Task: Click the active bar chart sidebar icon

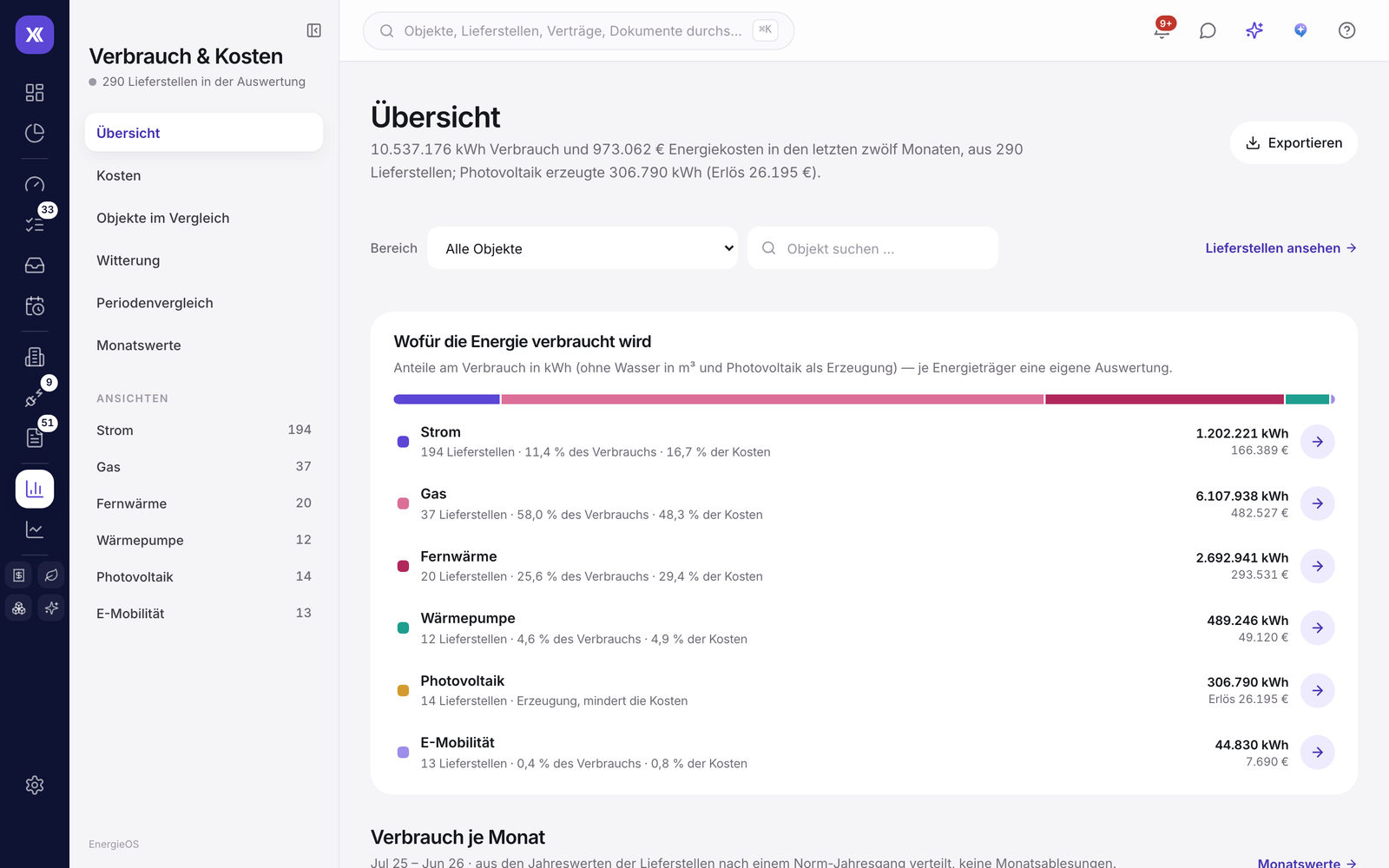Action: 35,489
